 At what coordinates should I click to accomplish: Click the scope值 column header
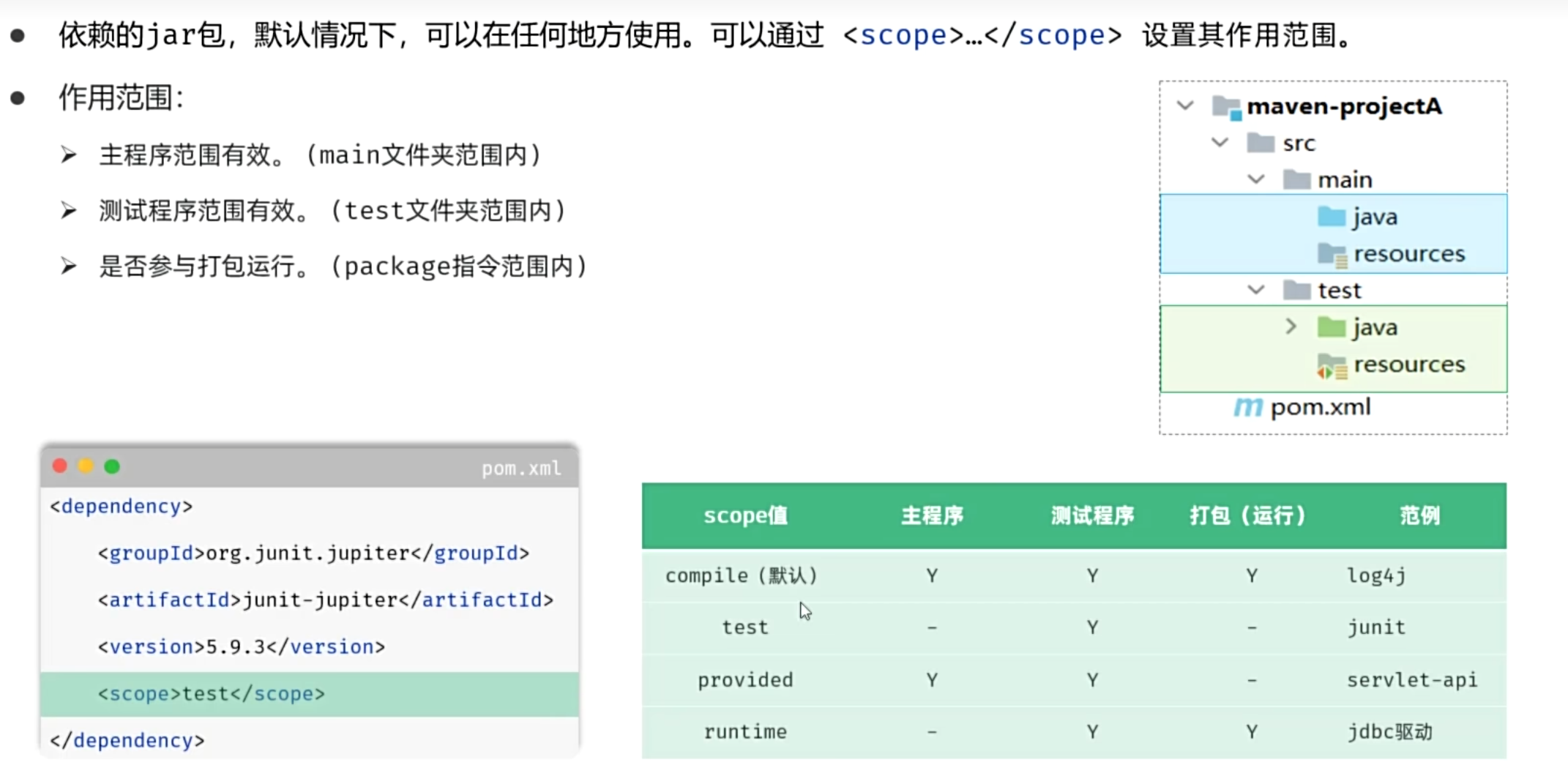tap(745, 515)
